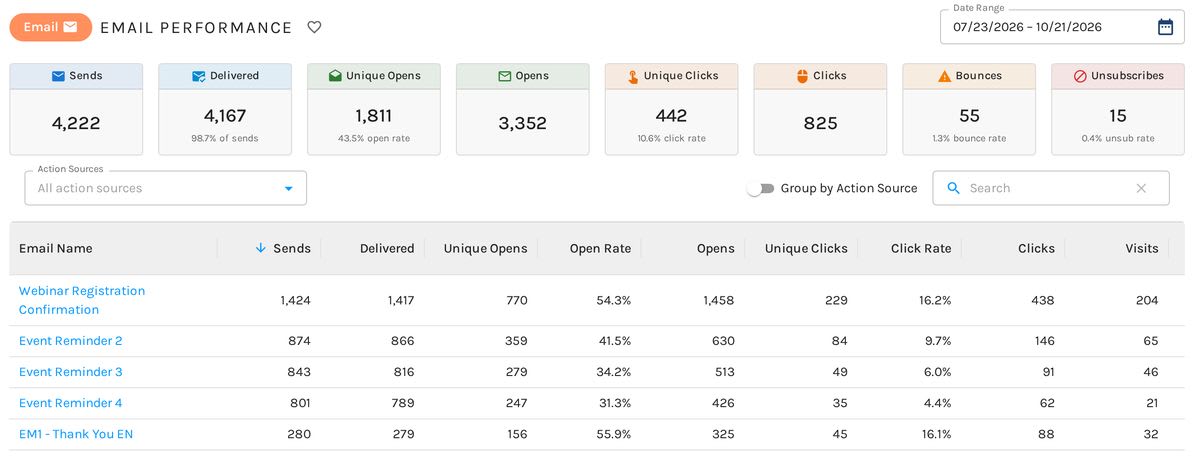Screen dimensions: 1200x458
Task: Click the Unique Clicks value 442
Action: [x=672, y=116]
